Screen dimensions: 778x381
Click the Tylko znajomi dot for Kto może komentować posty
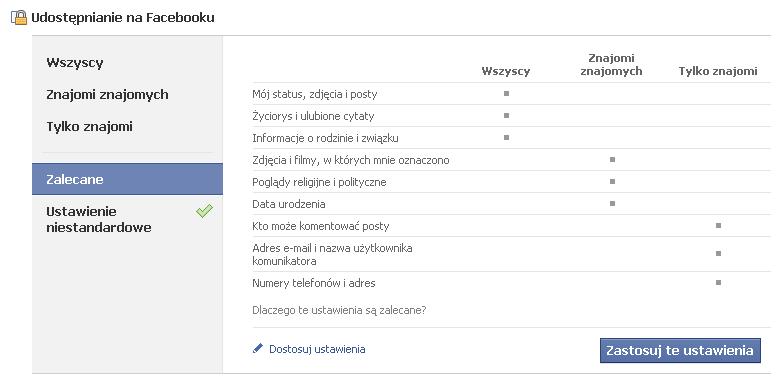pos(718,226)
